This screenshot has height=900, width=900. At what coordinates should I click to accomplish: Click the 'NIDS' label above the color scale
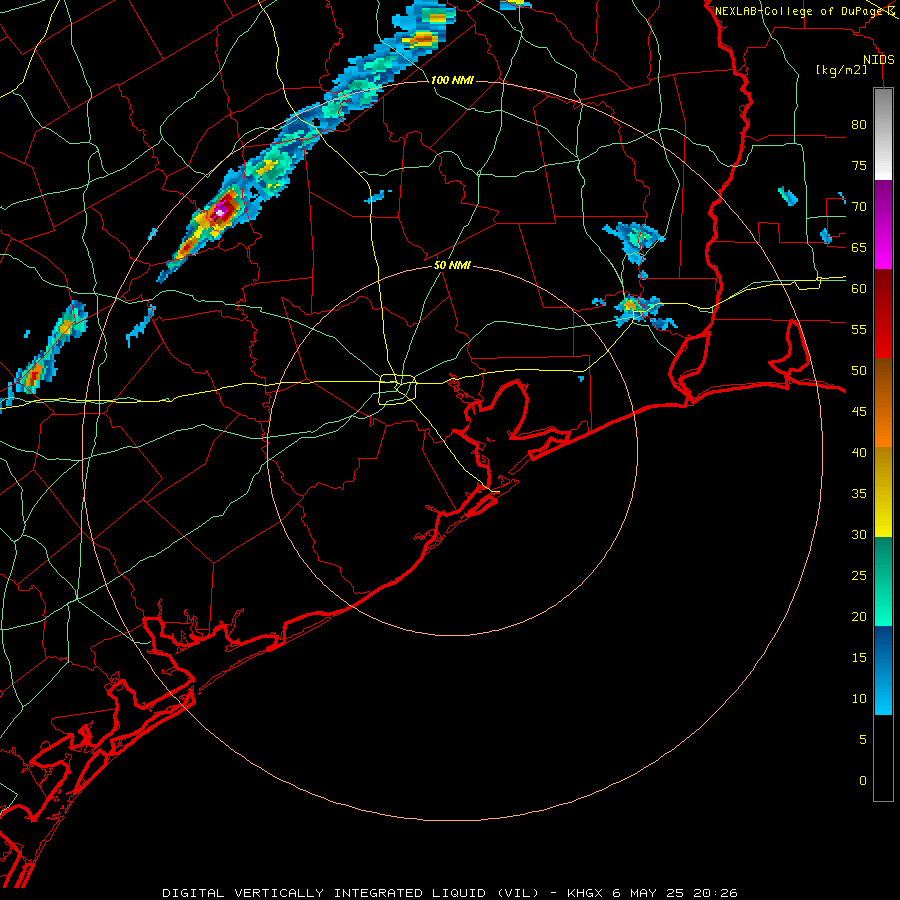(879, 60)
